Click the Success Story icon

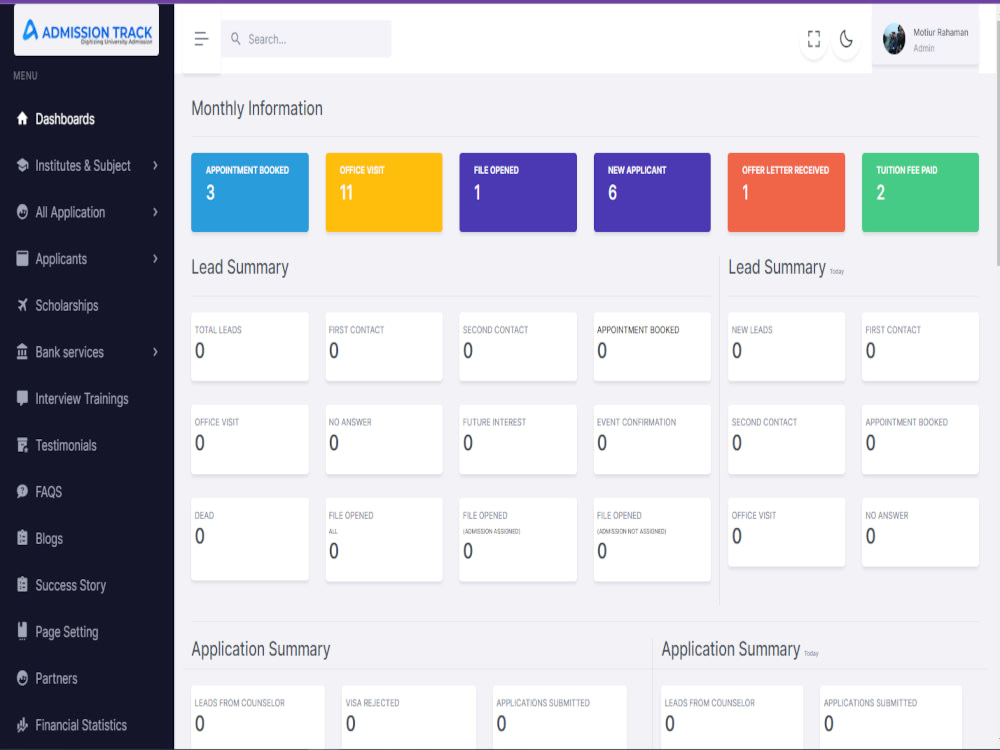(21, 585)
